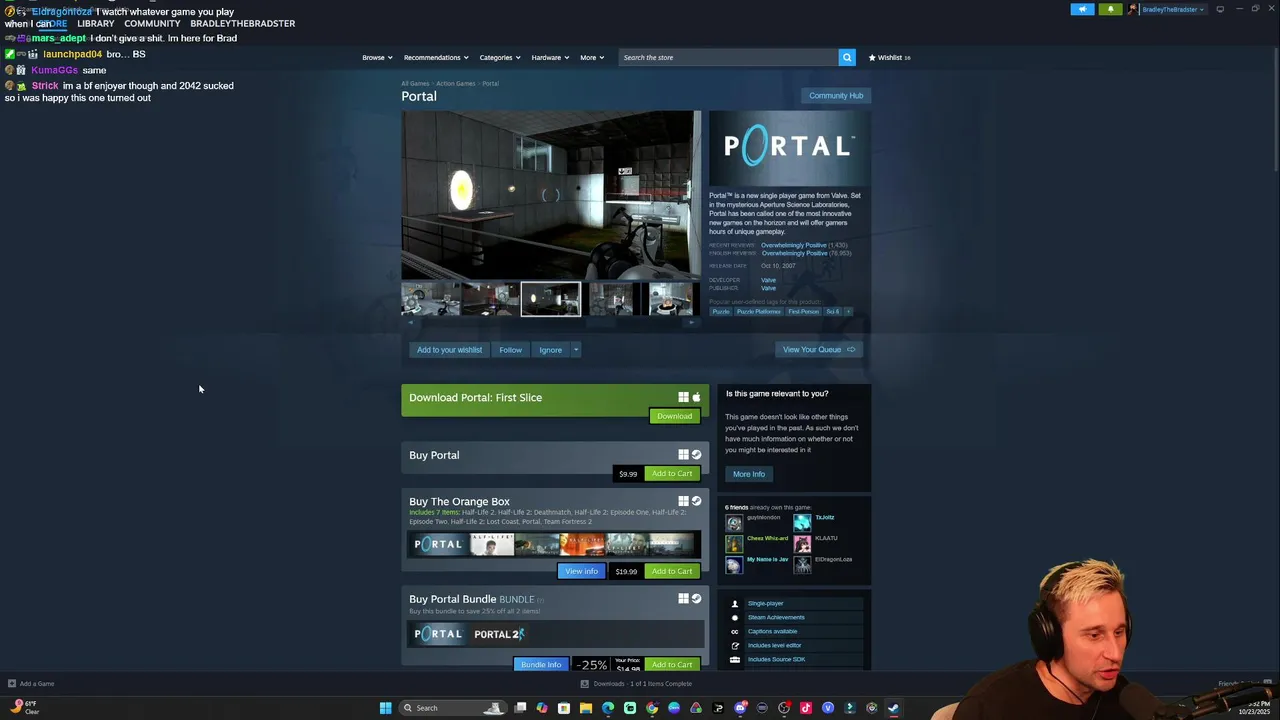Open Discord from taskbar
Image resolution: width=1280 pixels, height=720 pixels.
point(740,708)
